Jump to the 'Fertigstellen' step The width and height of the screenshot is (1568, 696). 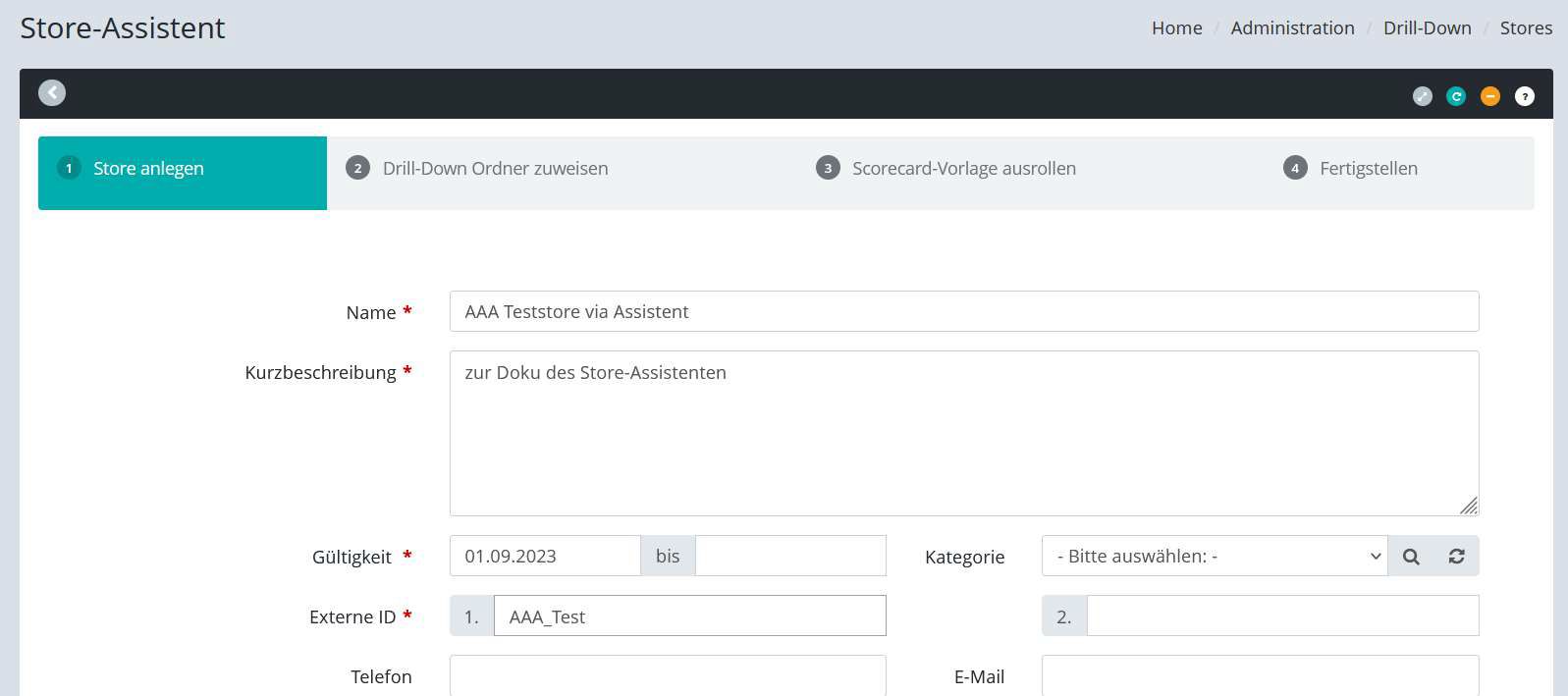[1368, 169]
